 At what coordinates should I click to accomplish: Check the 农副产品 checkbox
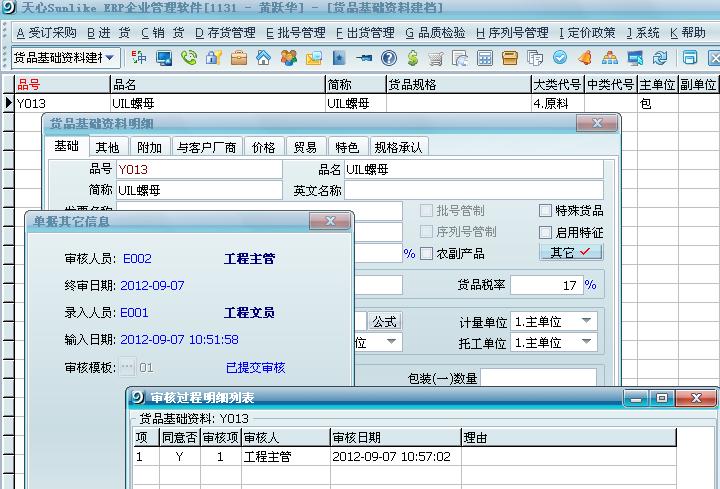click(x=427, y=254)
